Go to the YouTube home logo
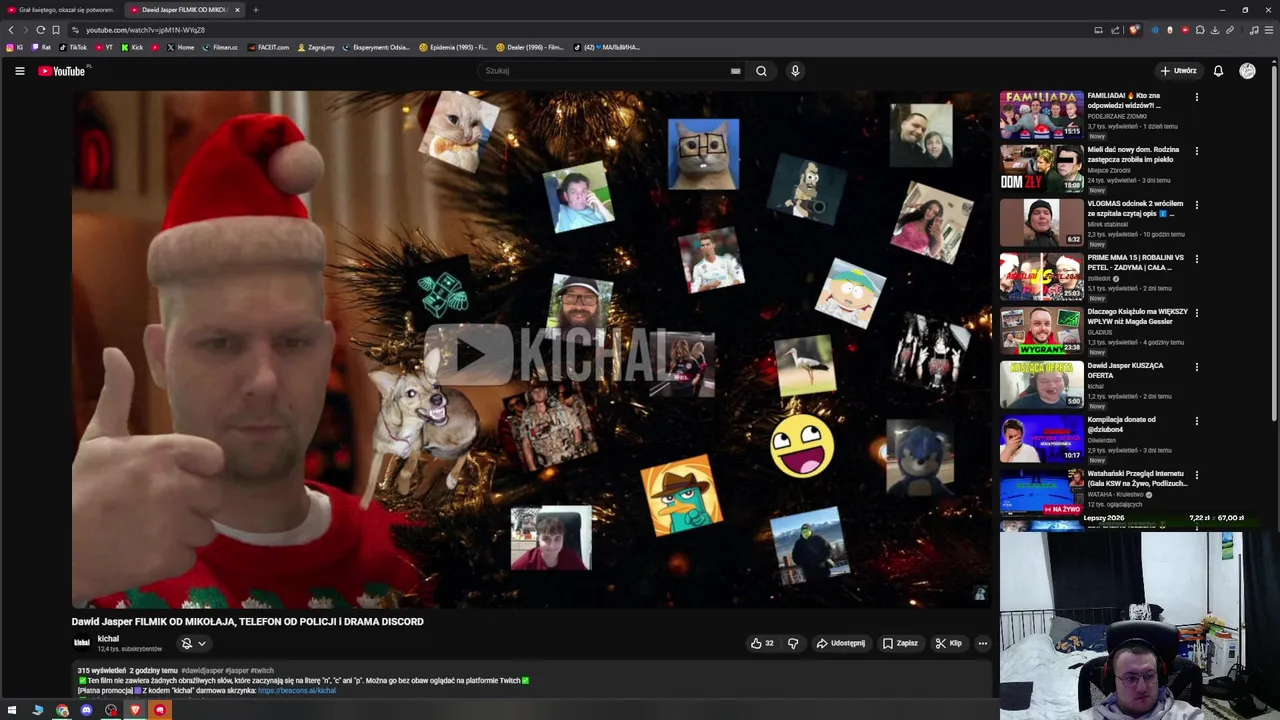This screenshot has height=720, width=1280. (x=63, y=71)
